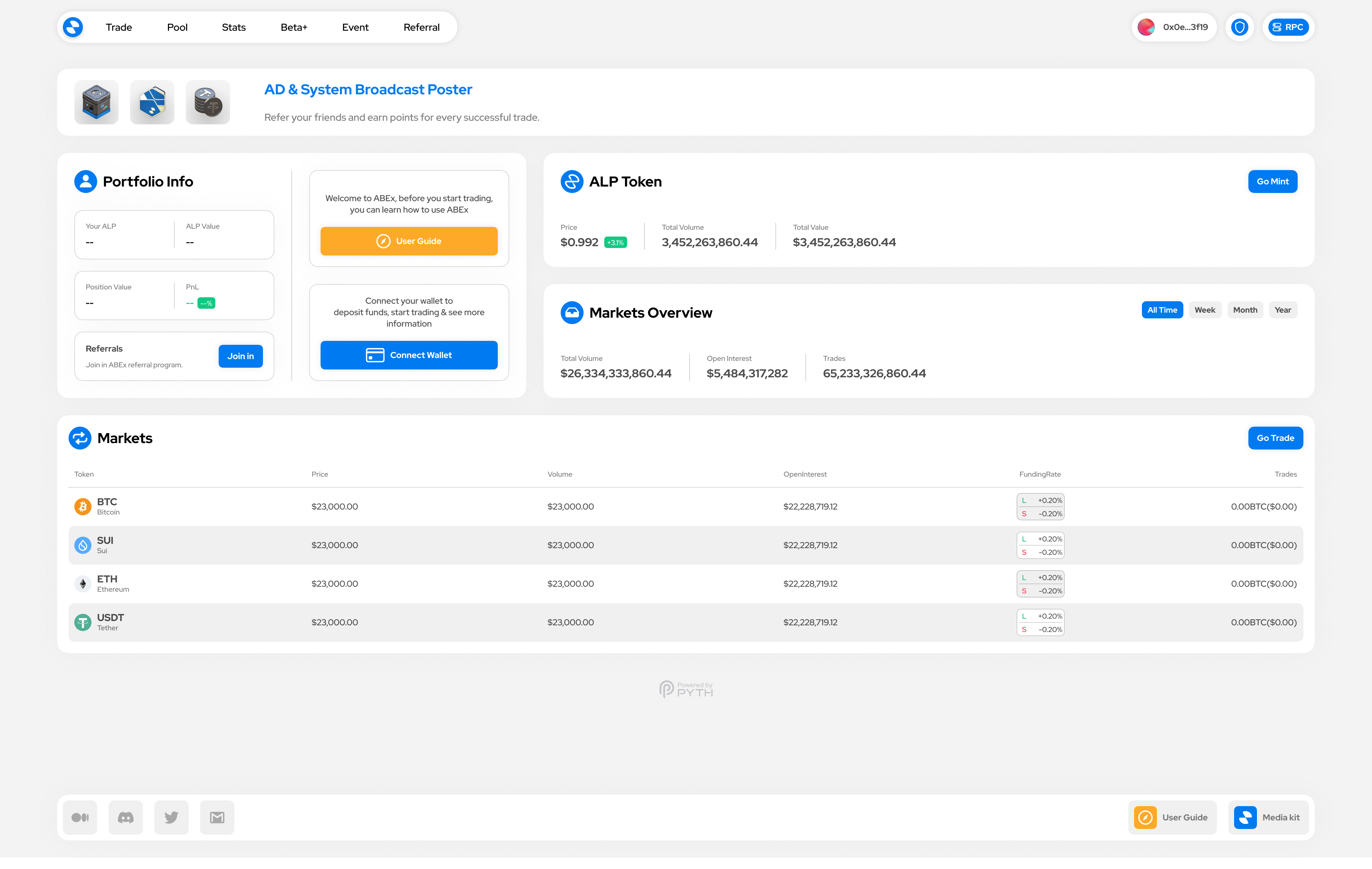Click the Price column header
Viewport: 1372px width, 869px height.
(320, 474)
